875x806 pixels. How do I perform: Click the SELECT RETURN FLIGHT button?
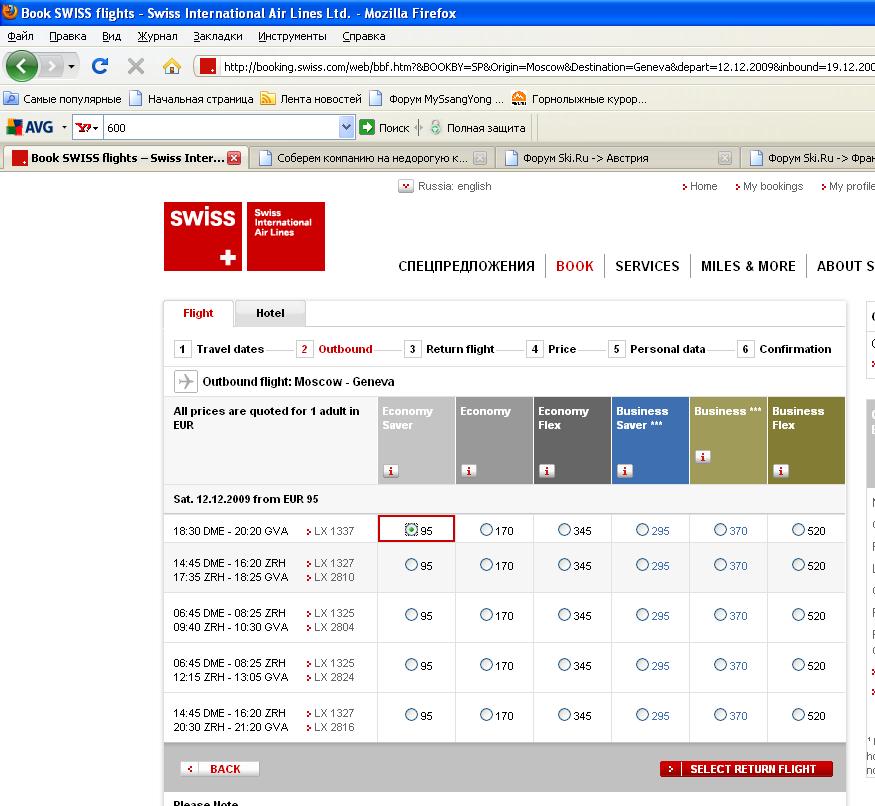pyautogui.click(x=746, y=769)
